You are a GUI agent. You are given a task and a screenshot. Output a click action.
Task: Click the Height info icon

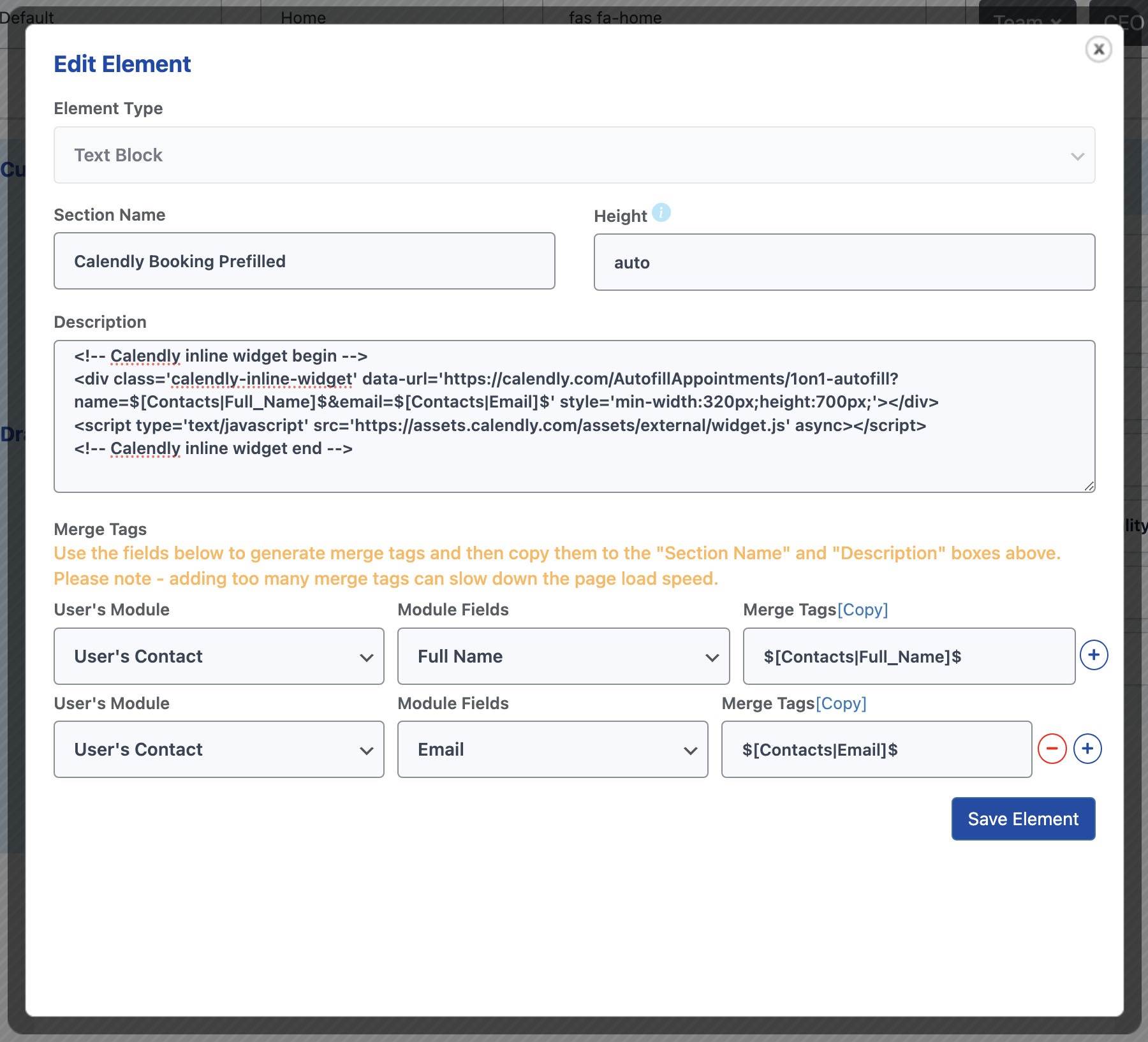661,212
